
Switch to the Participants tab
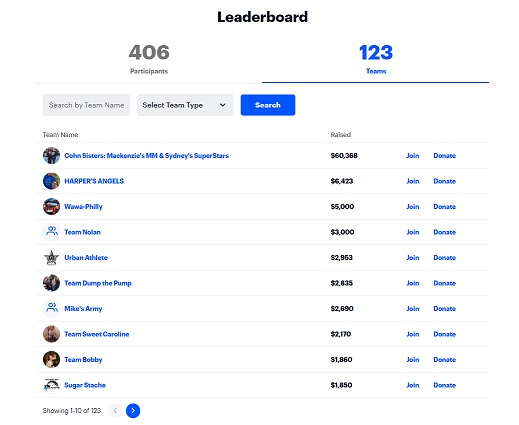[149, 59]
